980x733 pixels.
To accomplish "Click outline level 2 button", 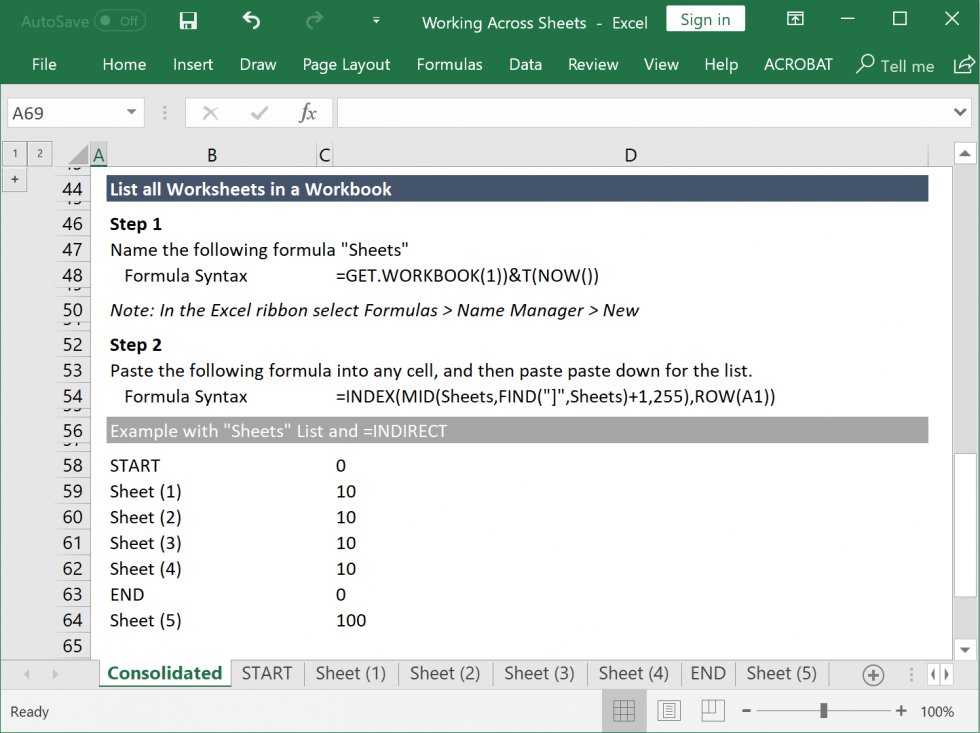I will pos(39,153).
